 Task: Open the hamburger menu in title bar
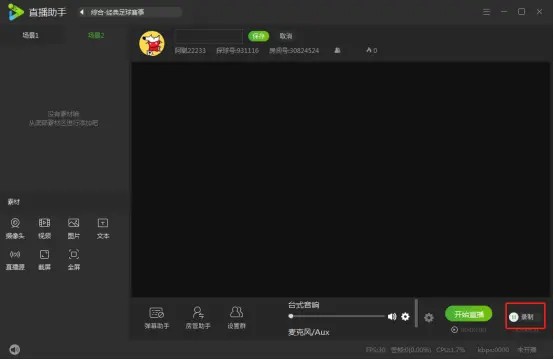click(x=486, y=12)
